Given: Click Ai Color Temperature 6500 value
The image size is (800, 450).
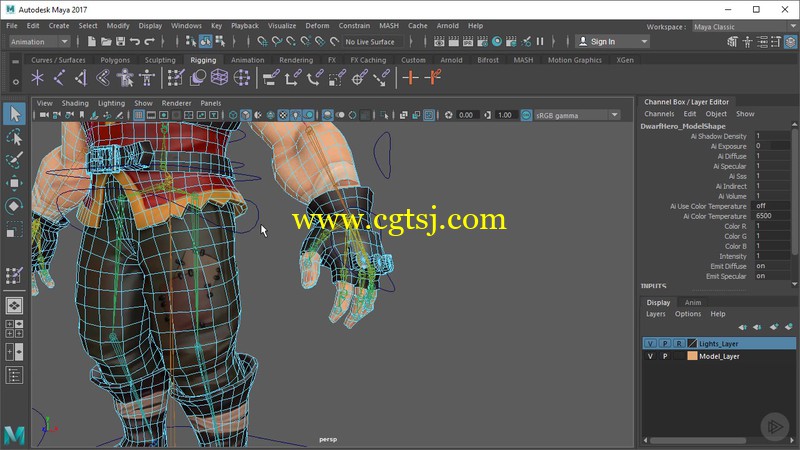Looking at the screenshot, I should click(771, 216).
